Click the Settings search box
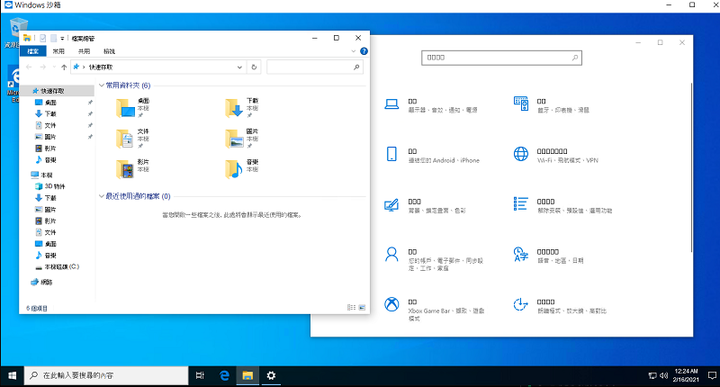The height and width of the screenshot is (387, 720). 501,58
